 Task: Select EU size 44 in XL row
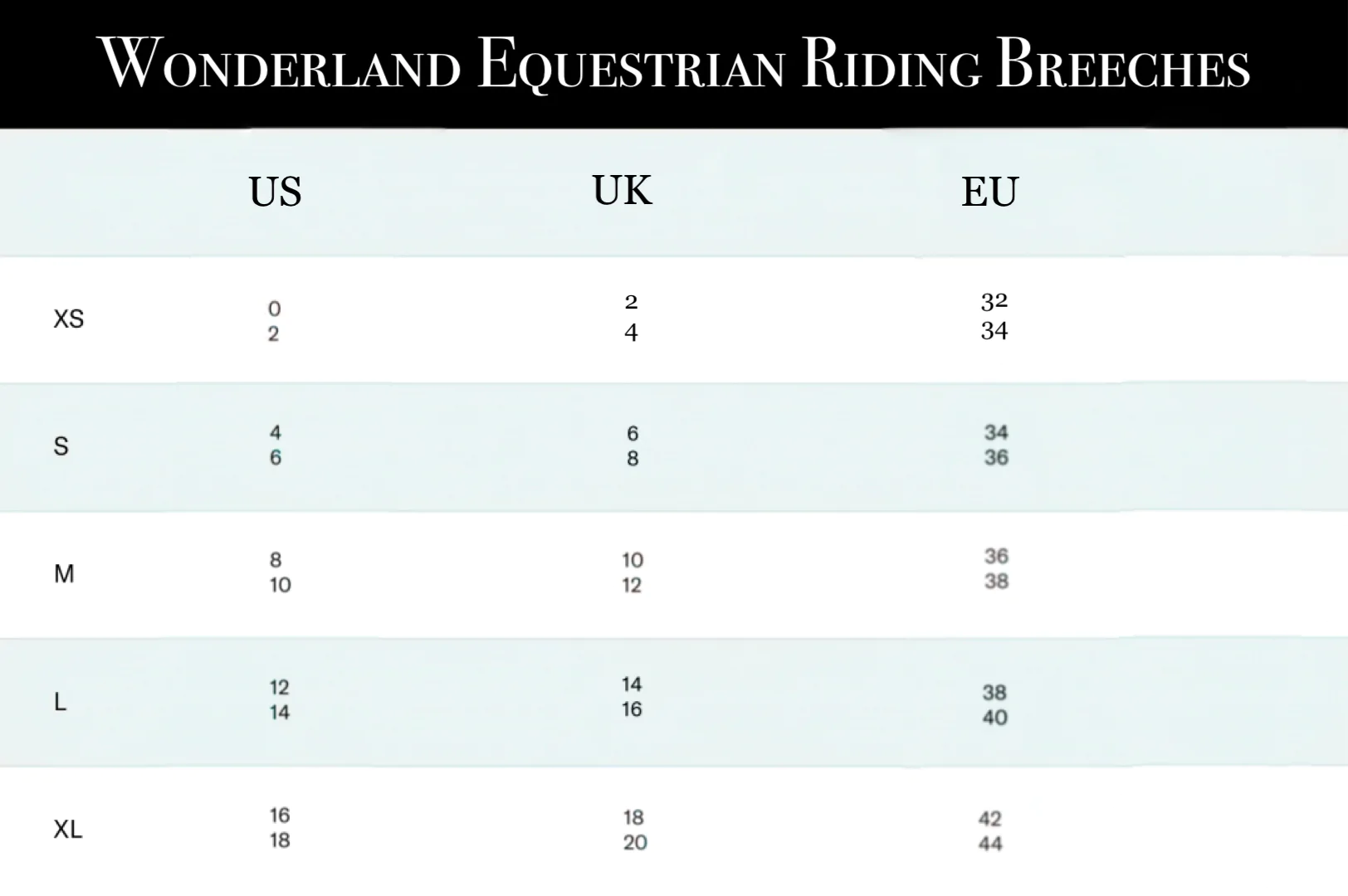[x=990, y=843]
